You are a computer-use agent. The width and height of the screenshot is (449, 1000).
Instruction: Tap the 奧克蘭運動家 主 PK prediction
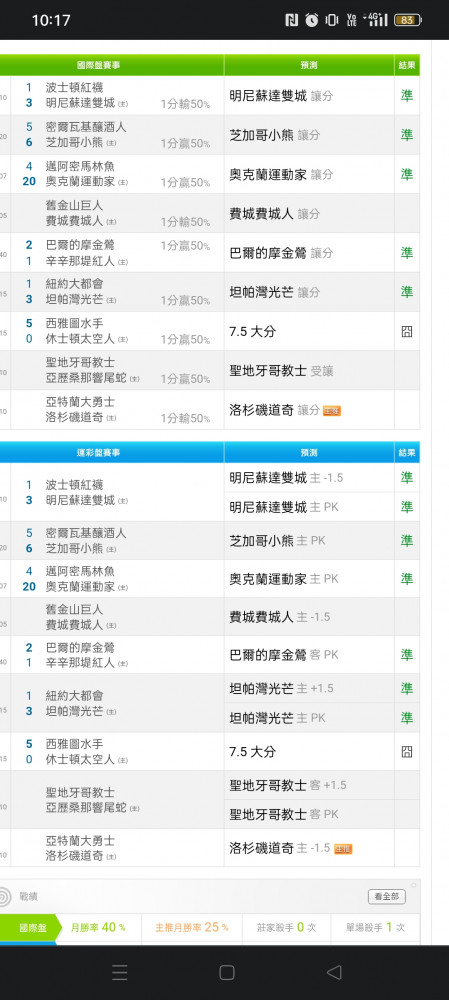[284, 579]
